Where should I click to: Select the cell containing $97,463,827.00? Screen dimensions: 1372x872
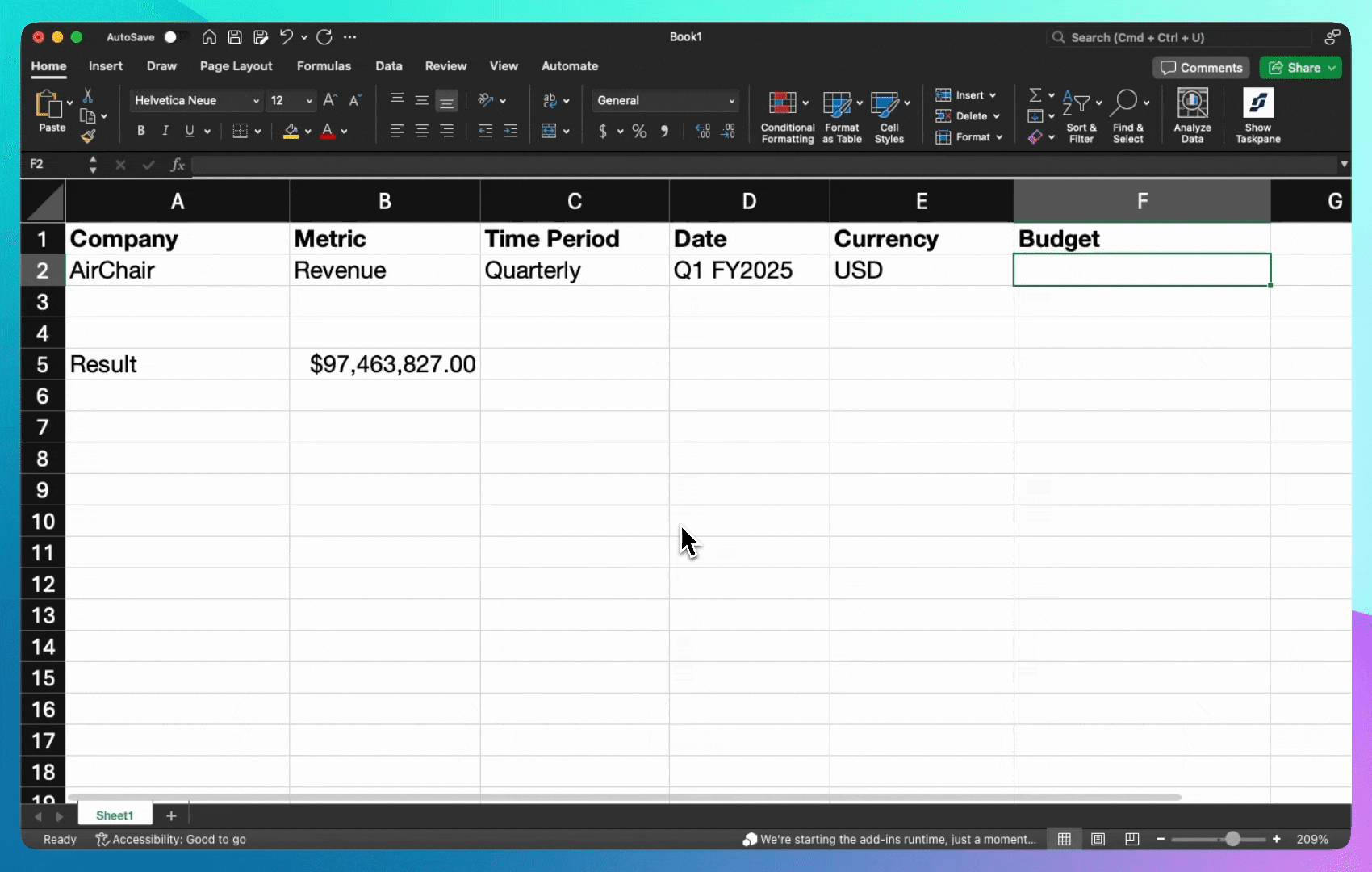pyautogui.click(x=385, y=364)
